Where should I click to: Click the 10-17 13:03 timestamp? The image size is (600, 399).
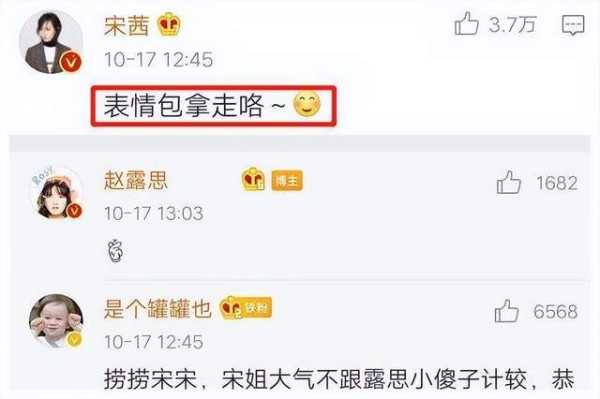(154, 213)
